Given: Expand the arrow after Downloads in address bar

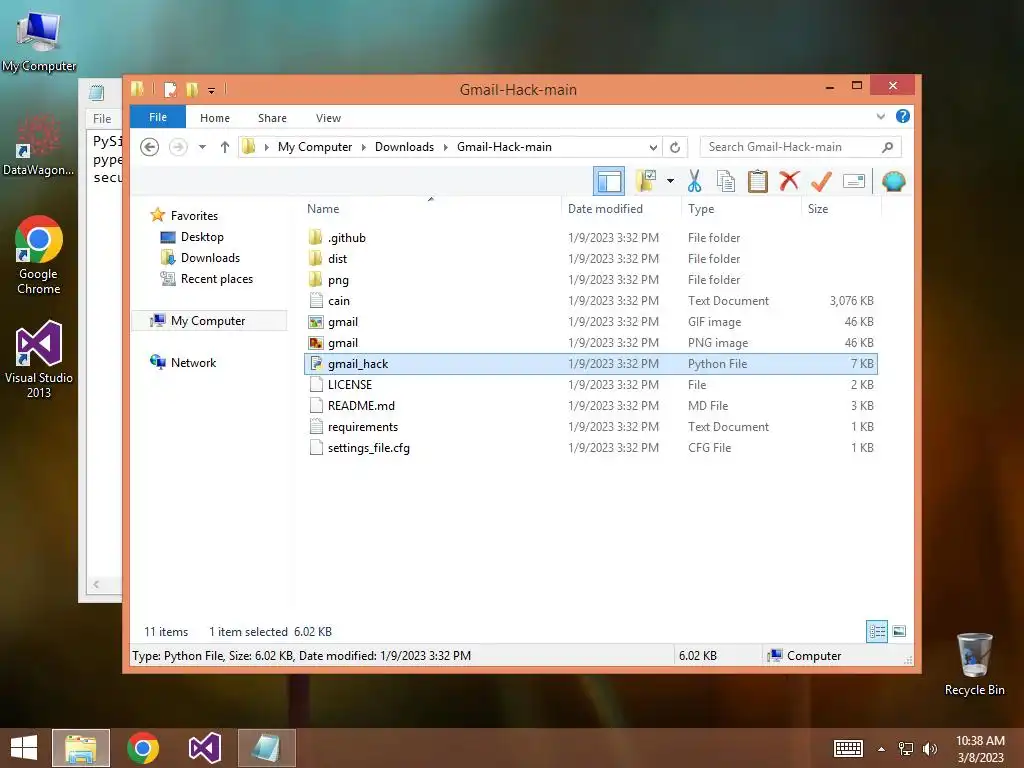Looking at the screenshot, I should tap(446, 147).
